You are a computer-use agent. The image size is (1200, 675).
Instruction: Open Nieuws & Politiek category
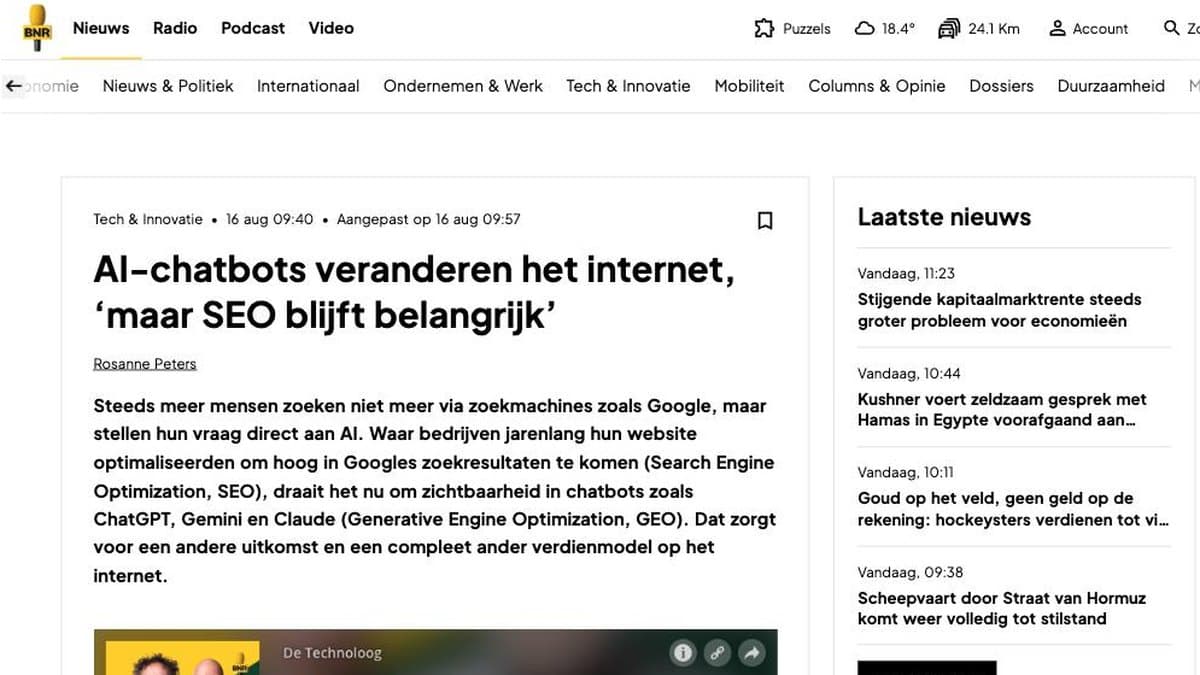coord(168,86)
